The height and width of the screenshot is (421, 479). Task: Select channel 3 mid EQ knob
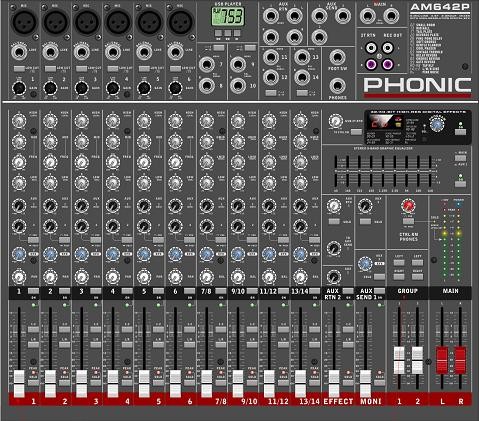coord(81,142)
